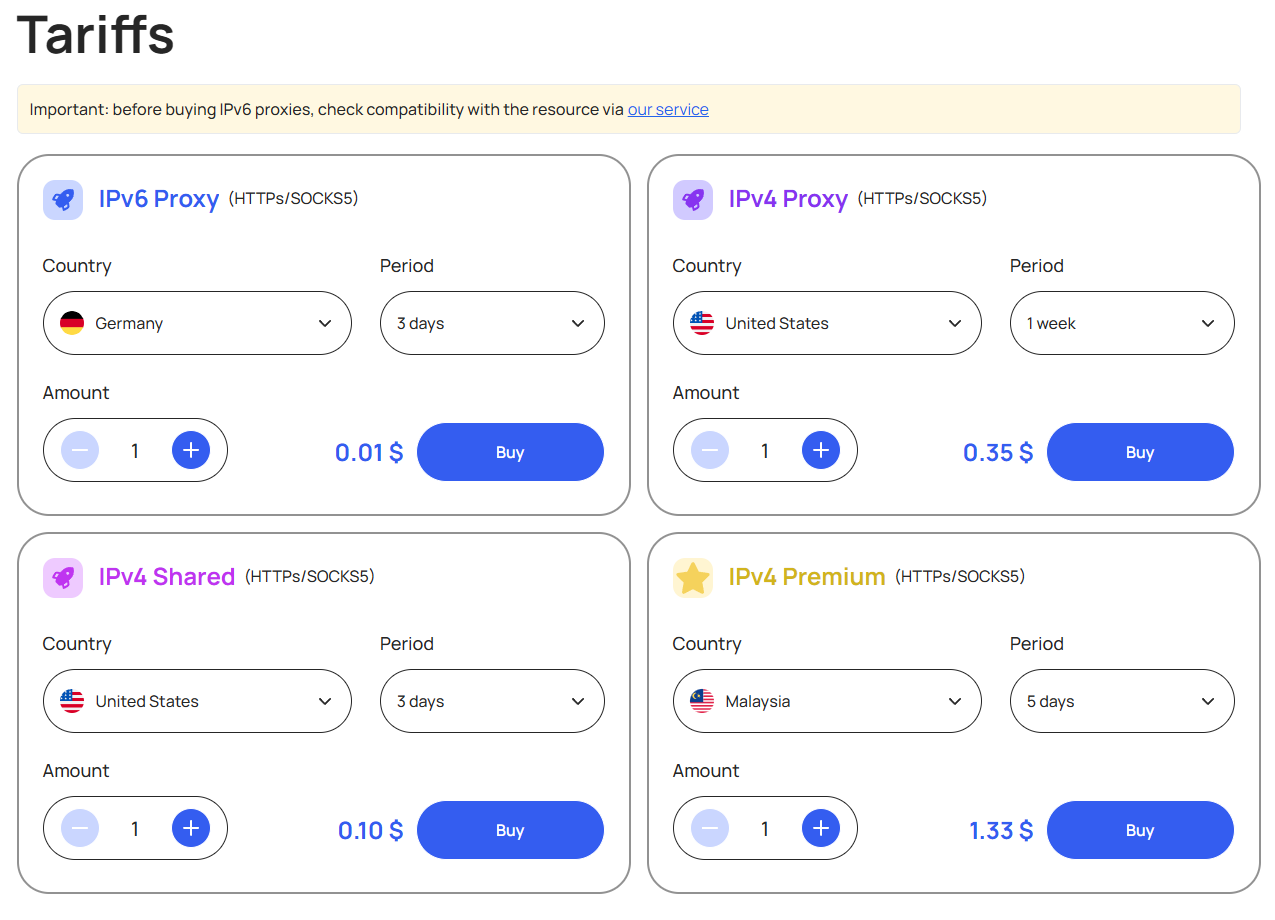Increase the IPv4 Proxy amount with plus

click(x=821, y=450)
